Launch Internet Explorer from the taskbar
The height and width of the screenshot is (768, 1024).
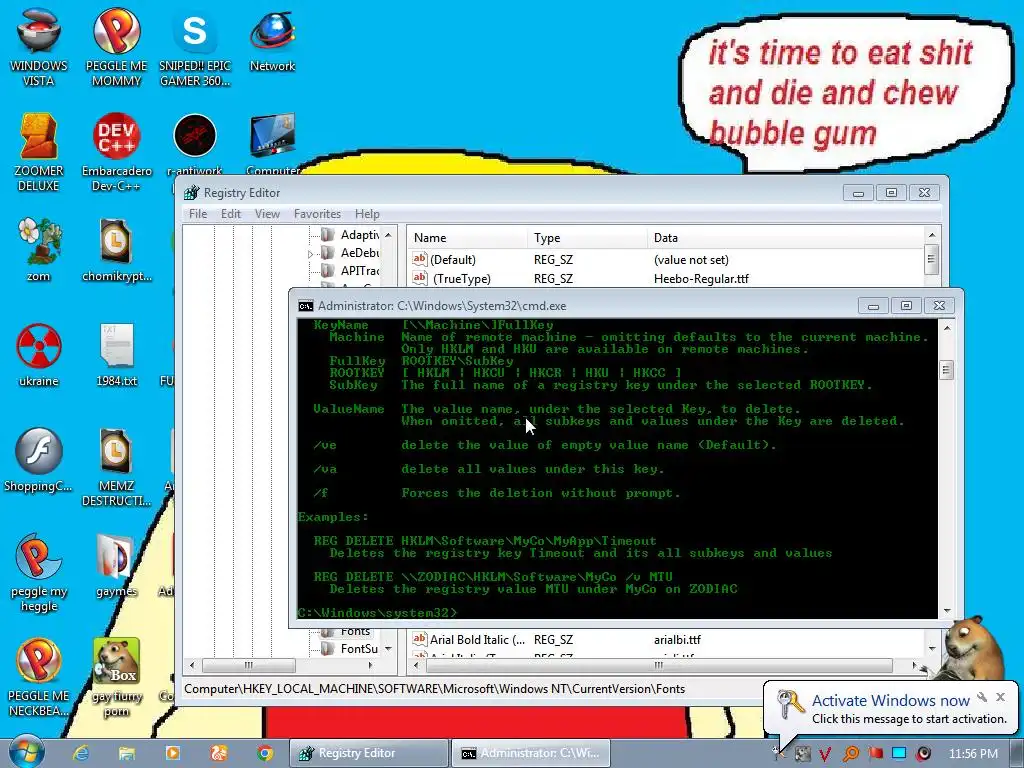(x=81, y=753)
